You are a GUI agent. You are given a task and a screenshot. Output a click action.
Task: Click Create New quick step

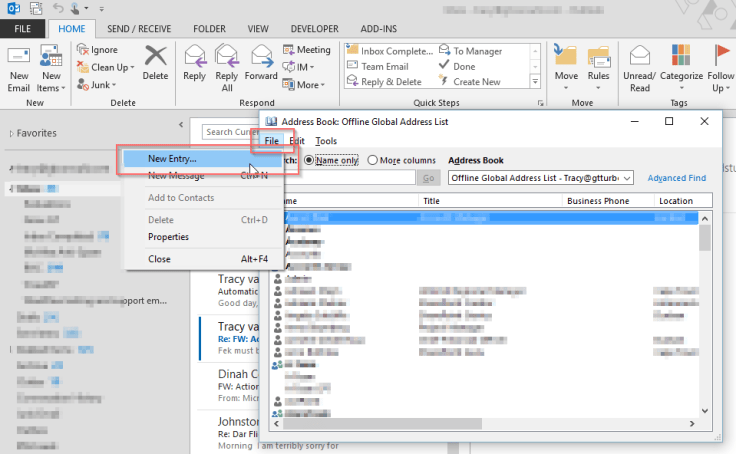click(x=470, y=81)
